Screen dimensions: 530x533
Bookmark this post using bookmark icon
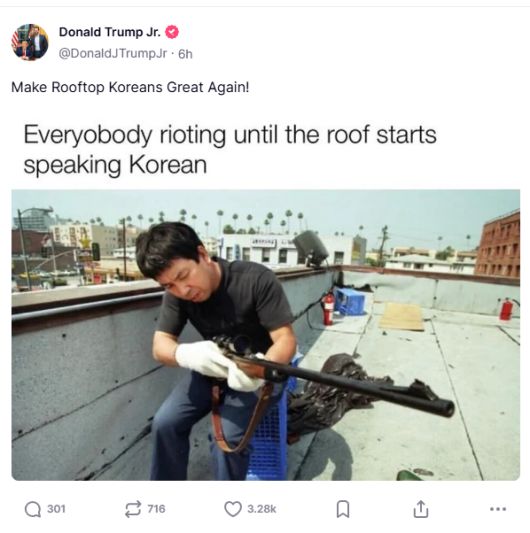pyautogui.click(x=343, y=509)
